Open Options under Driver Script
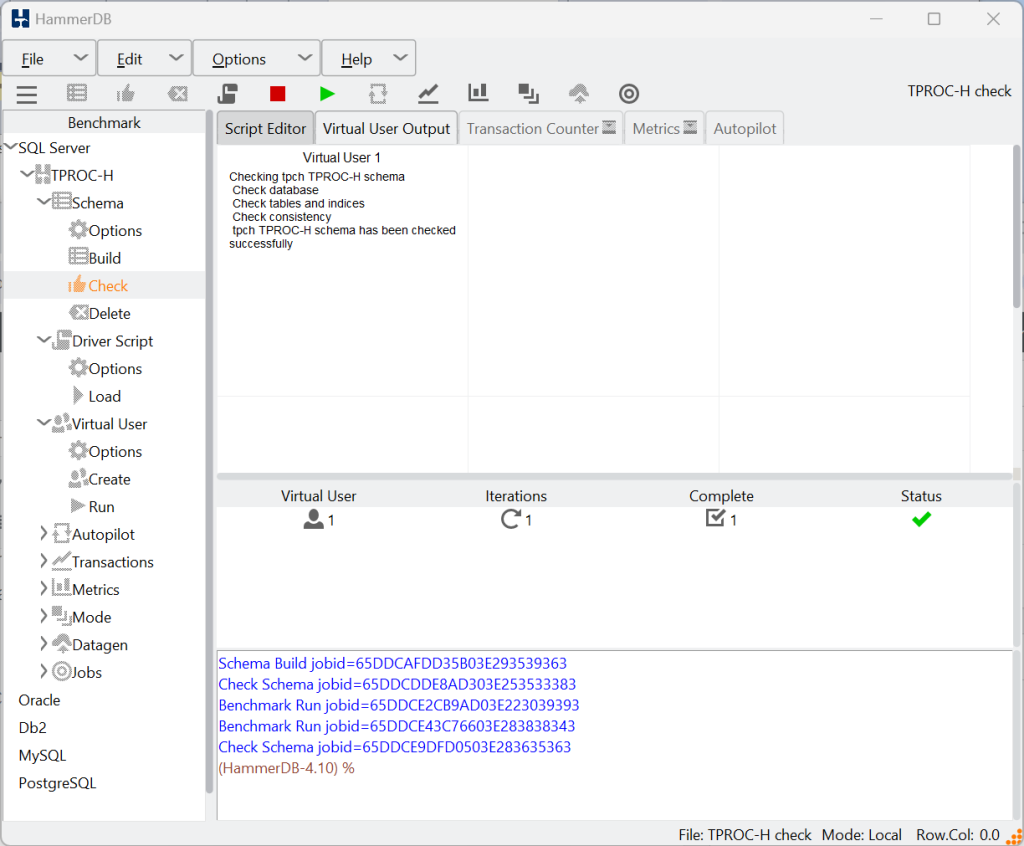The width and height of the screenshot is (1024, 846). [x=105, y=368]
